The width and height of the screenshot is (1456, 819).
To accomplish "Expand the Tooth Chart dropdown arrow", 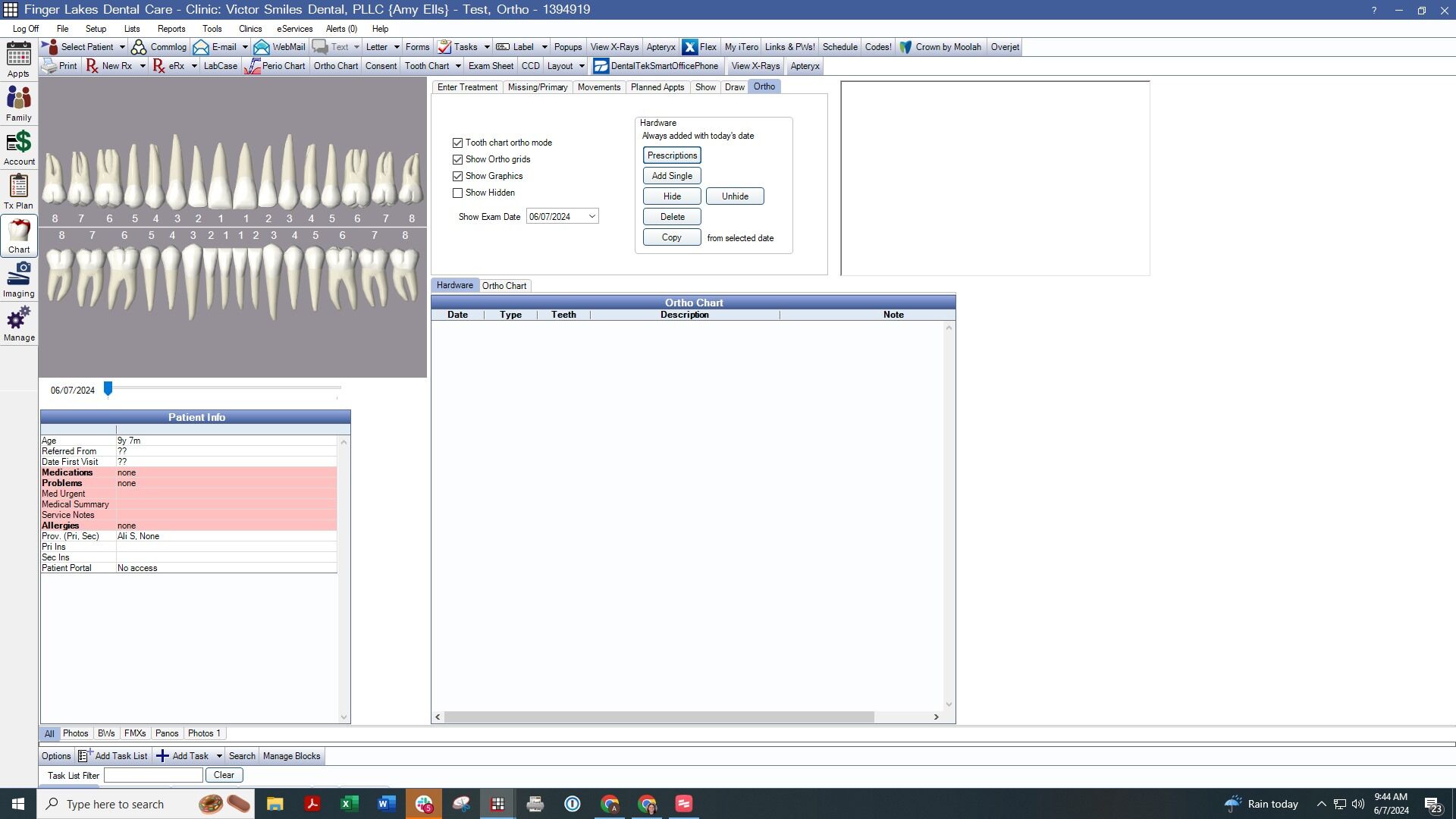I will point(458,66).
